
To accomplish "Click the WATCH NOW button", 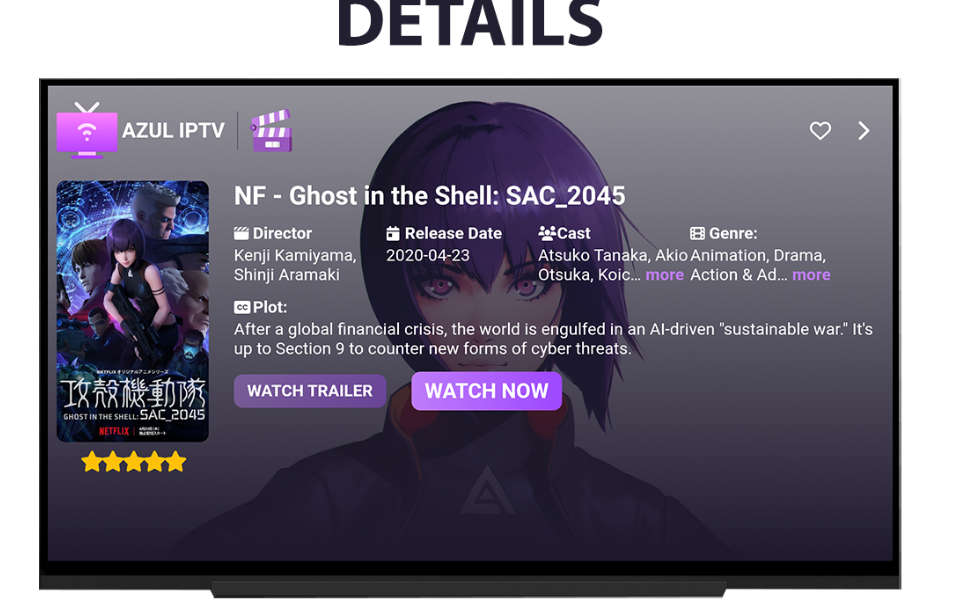I will [487, 391].
